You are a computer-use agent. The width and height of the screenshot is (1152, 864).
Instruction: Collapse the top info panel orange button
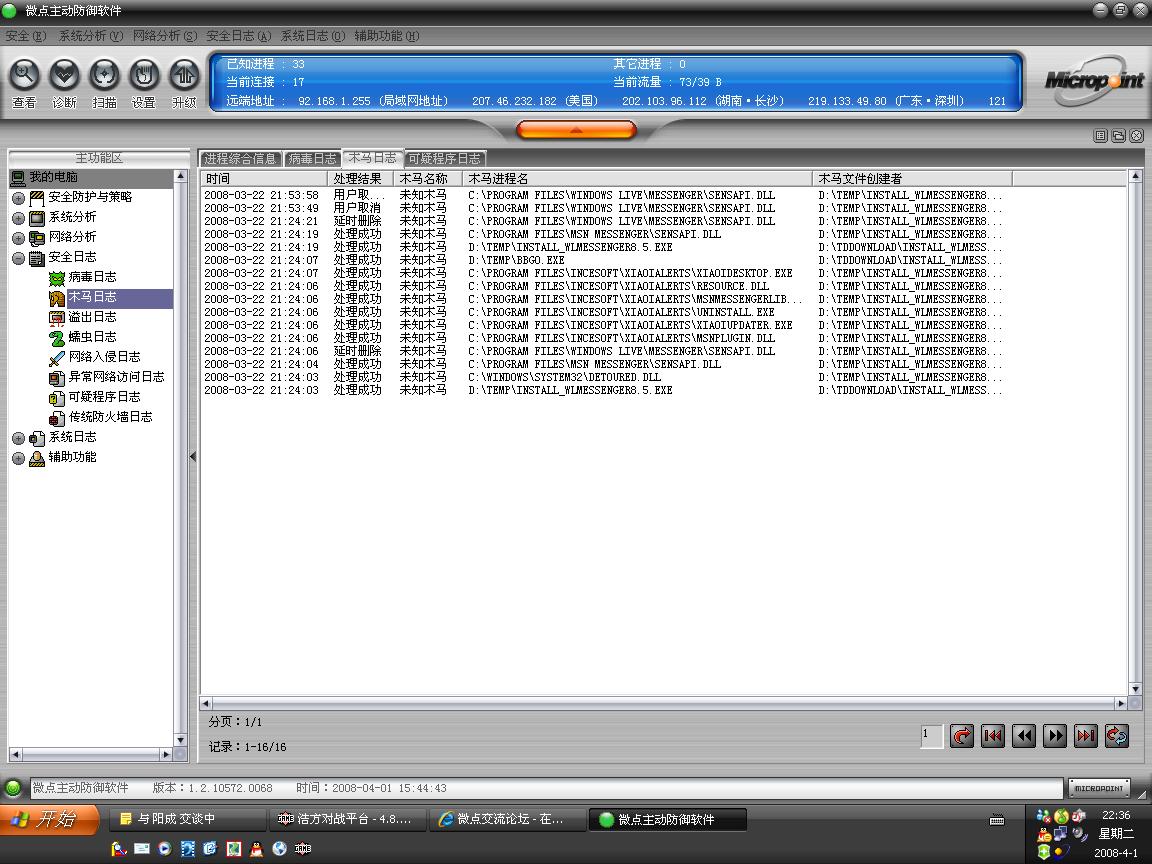[x=576, y=130]
